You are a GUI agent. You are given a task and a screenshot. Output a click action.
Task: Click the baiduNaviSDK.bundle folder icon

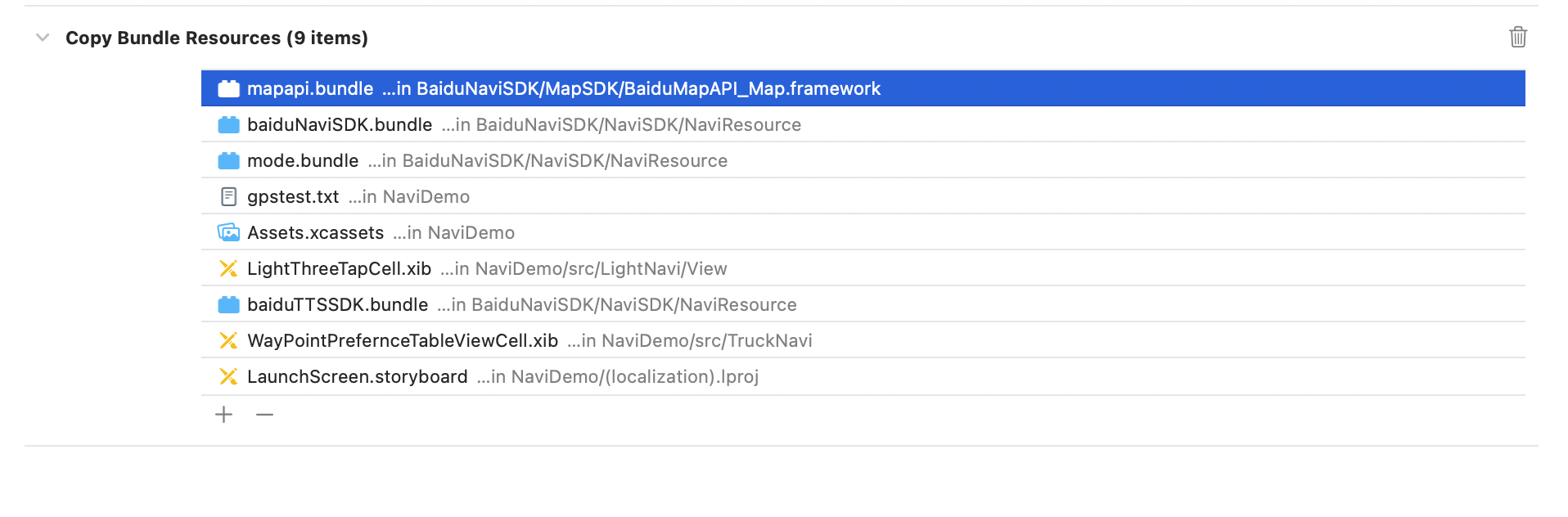coord(228,124)
